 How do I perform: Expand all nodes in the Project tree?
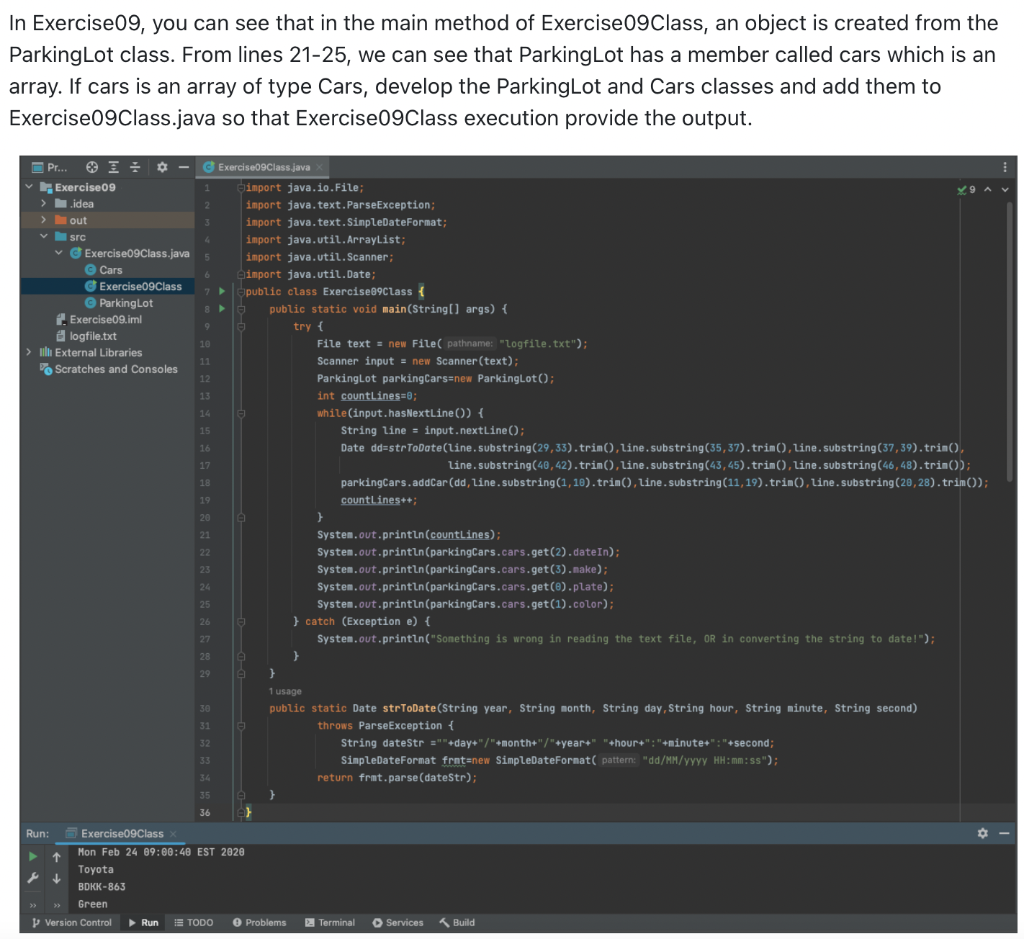tap(114, 167)
